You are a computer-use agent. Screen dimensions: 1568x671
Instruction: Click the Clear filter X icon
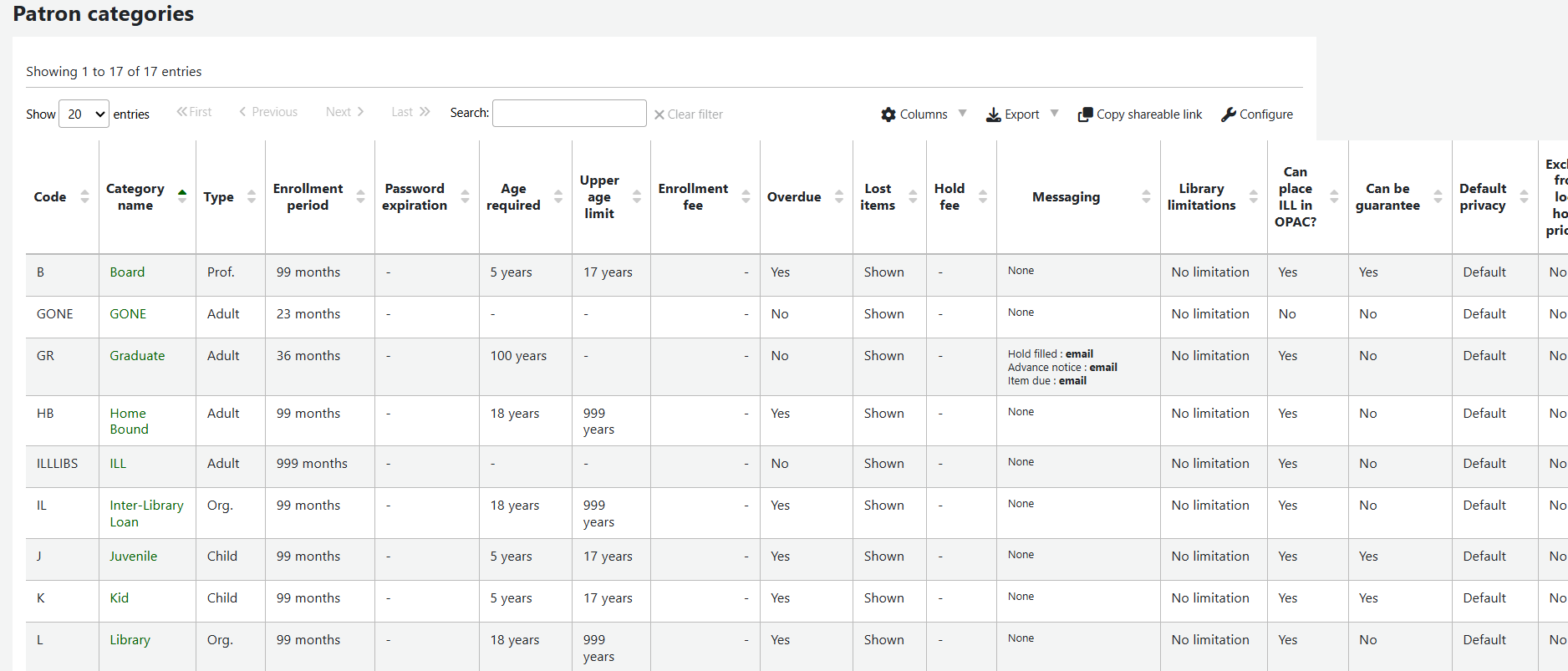click(659, 114)
